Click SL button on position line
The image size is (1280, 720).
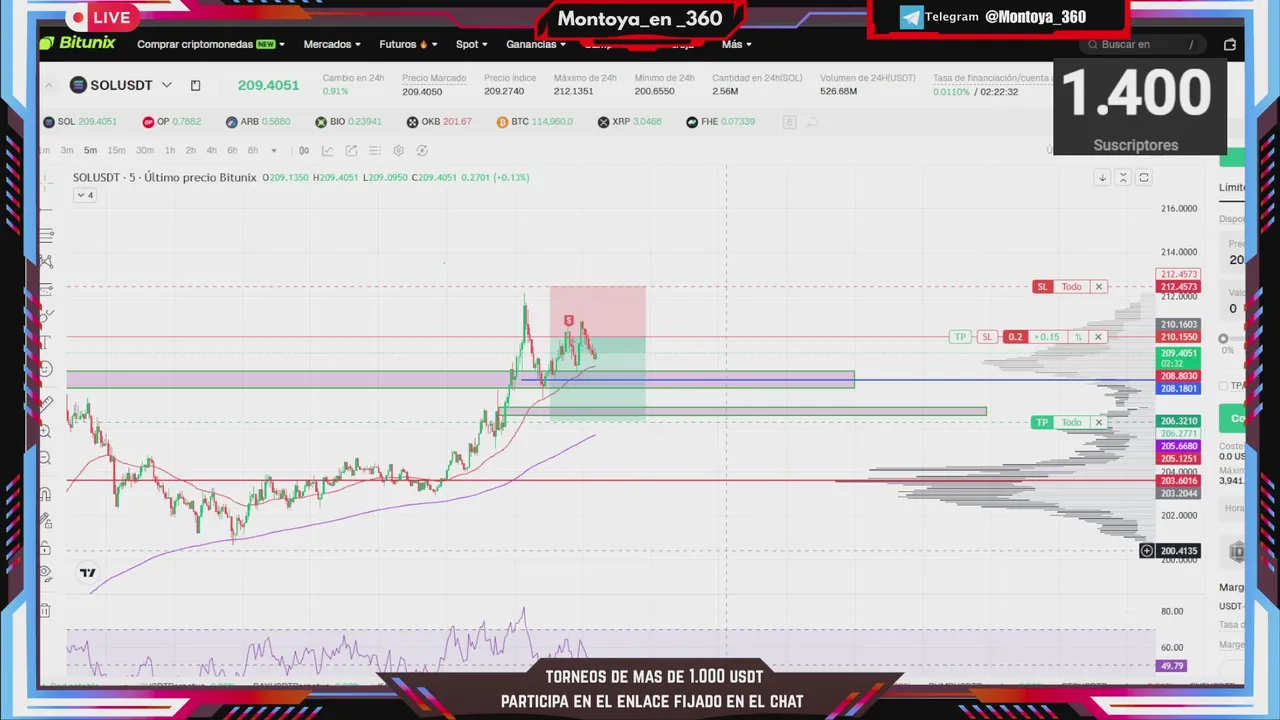987,337
